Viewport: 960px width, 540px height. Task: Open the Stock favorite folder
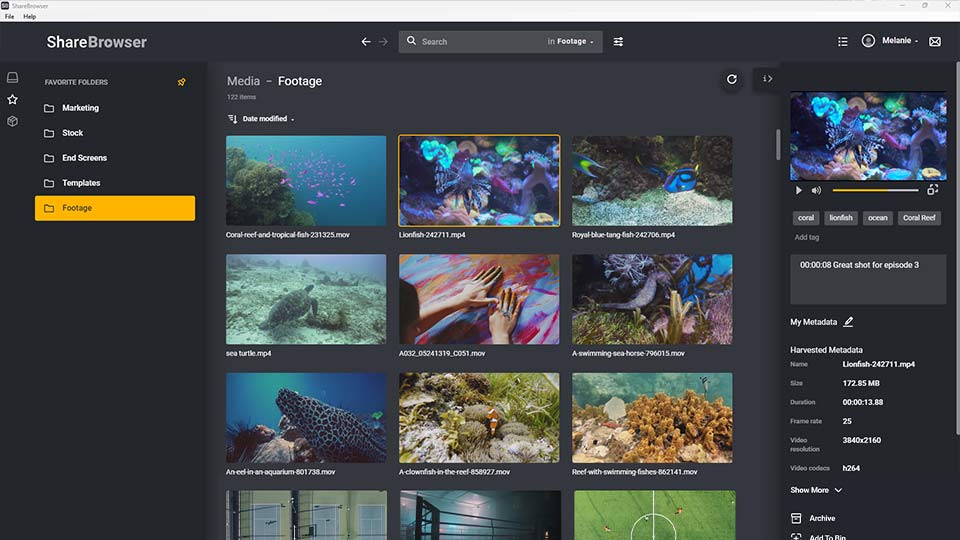115,133
